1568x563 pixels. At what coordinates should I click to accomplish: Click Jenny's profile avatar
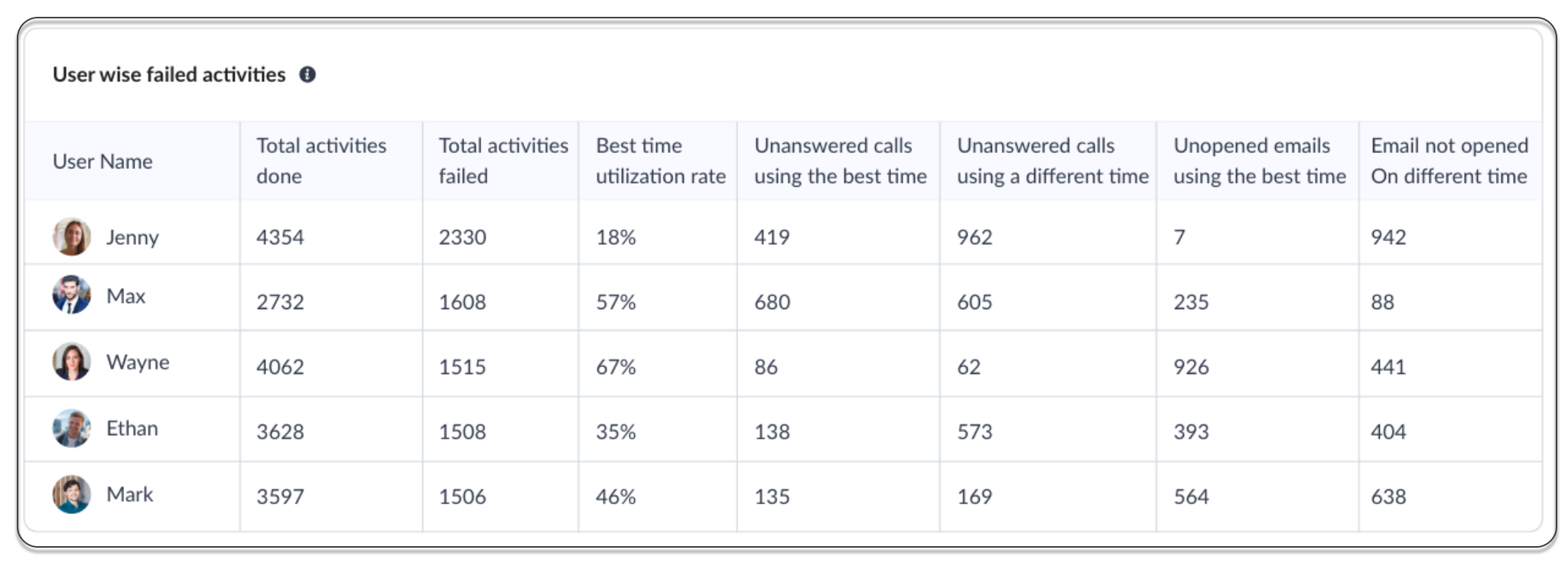point(71,236)
